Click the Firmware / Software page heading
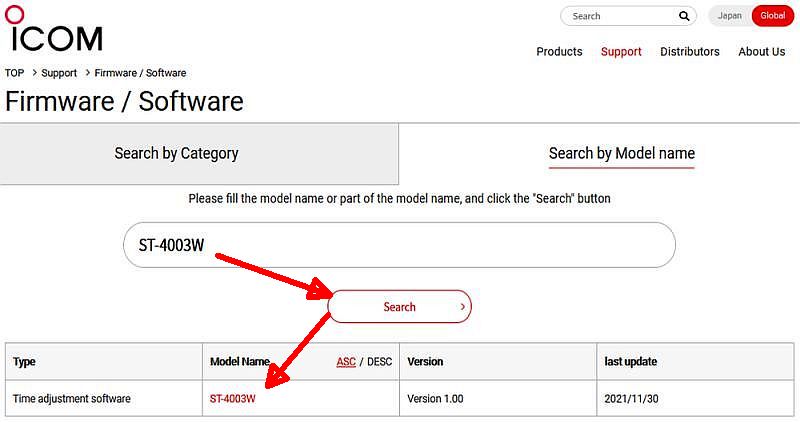Viewport: 800px width, 422px height. (124, 101)
